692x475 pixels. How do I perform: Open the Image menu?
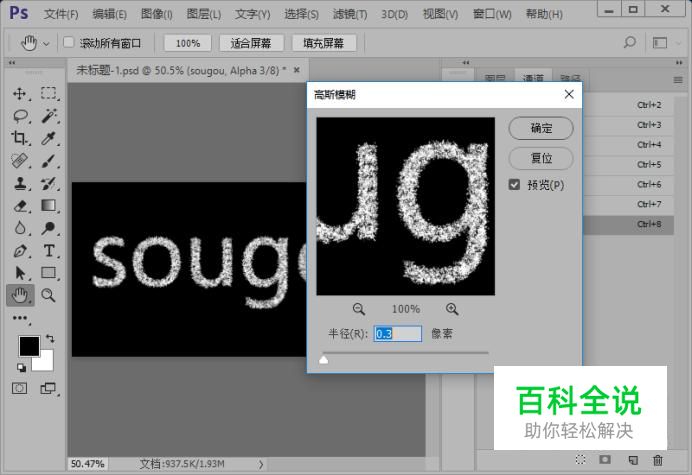click(157, 14)
